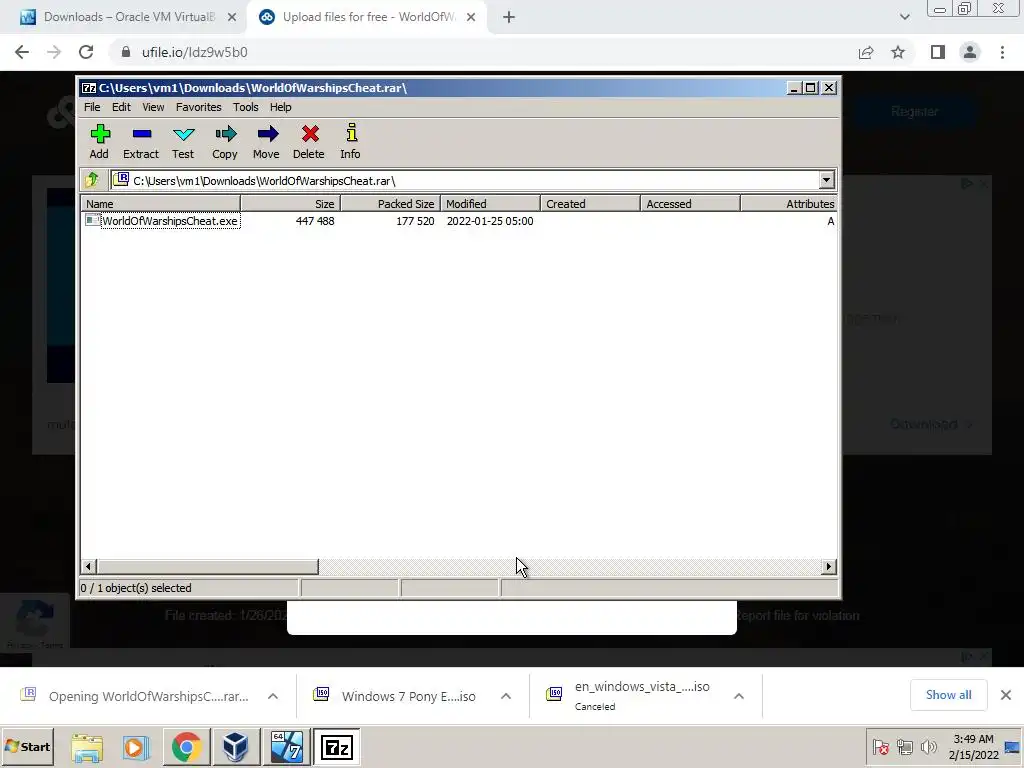Open a new Chrome tab
This screenshot has height=768, width=1024.
[509, 17]
